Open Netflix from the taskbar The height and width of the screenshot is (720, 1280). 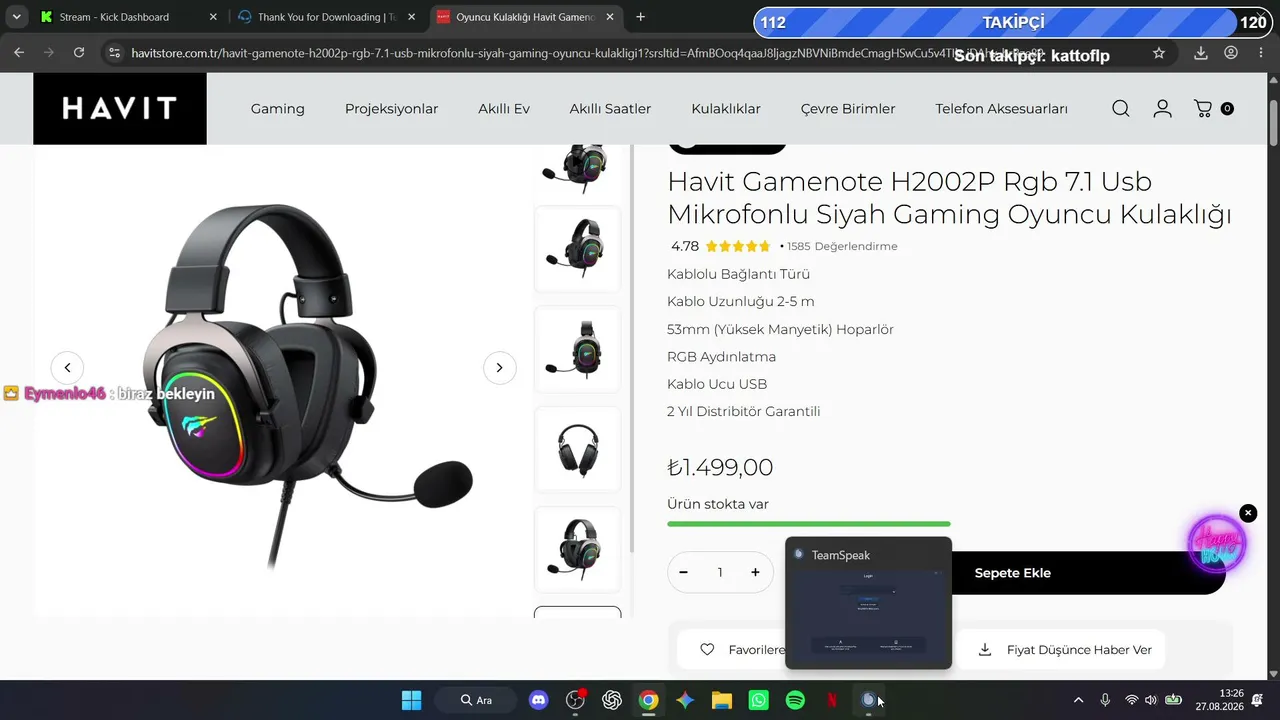coord(832,700)
